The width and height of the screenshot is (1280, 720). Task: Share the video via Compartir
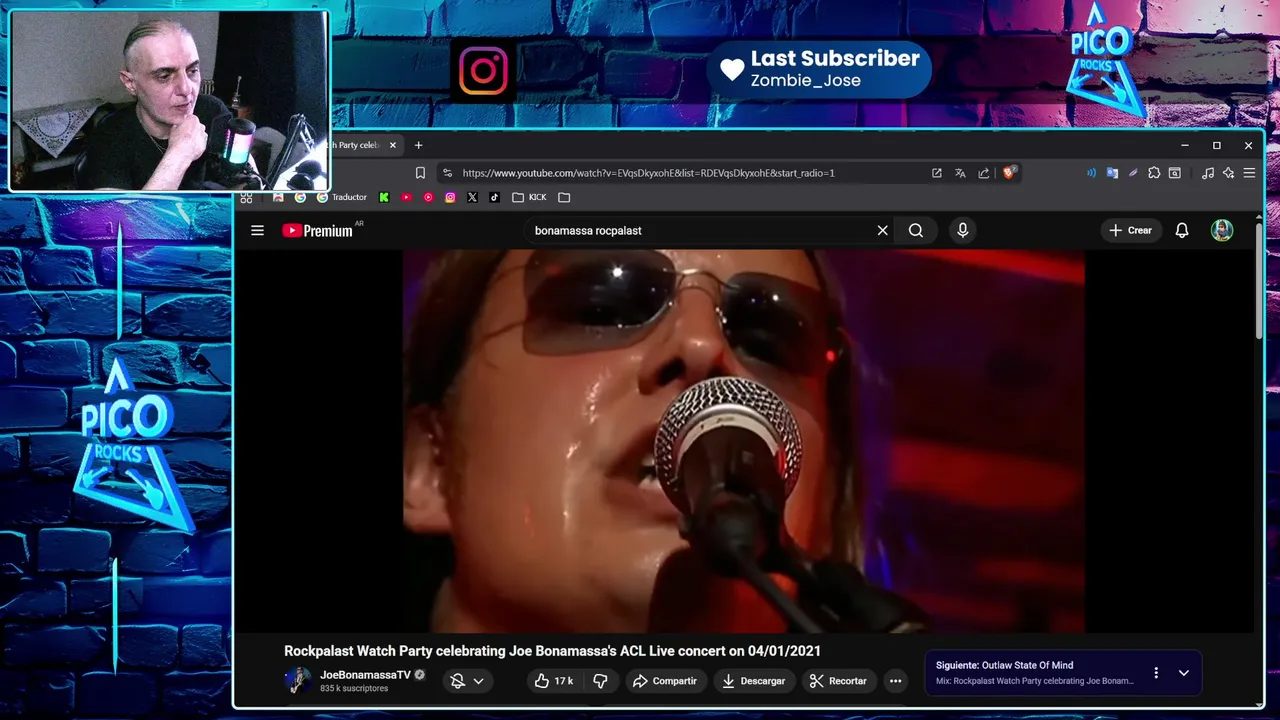(665, 681)
